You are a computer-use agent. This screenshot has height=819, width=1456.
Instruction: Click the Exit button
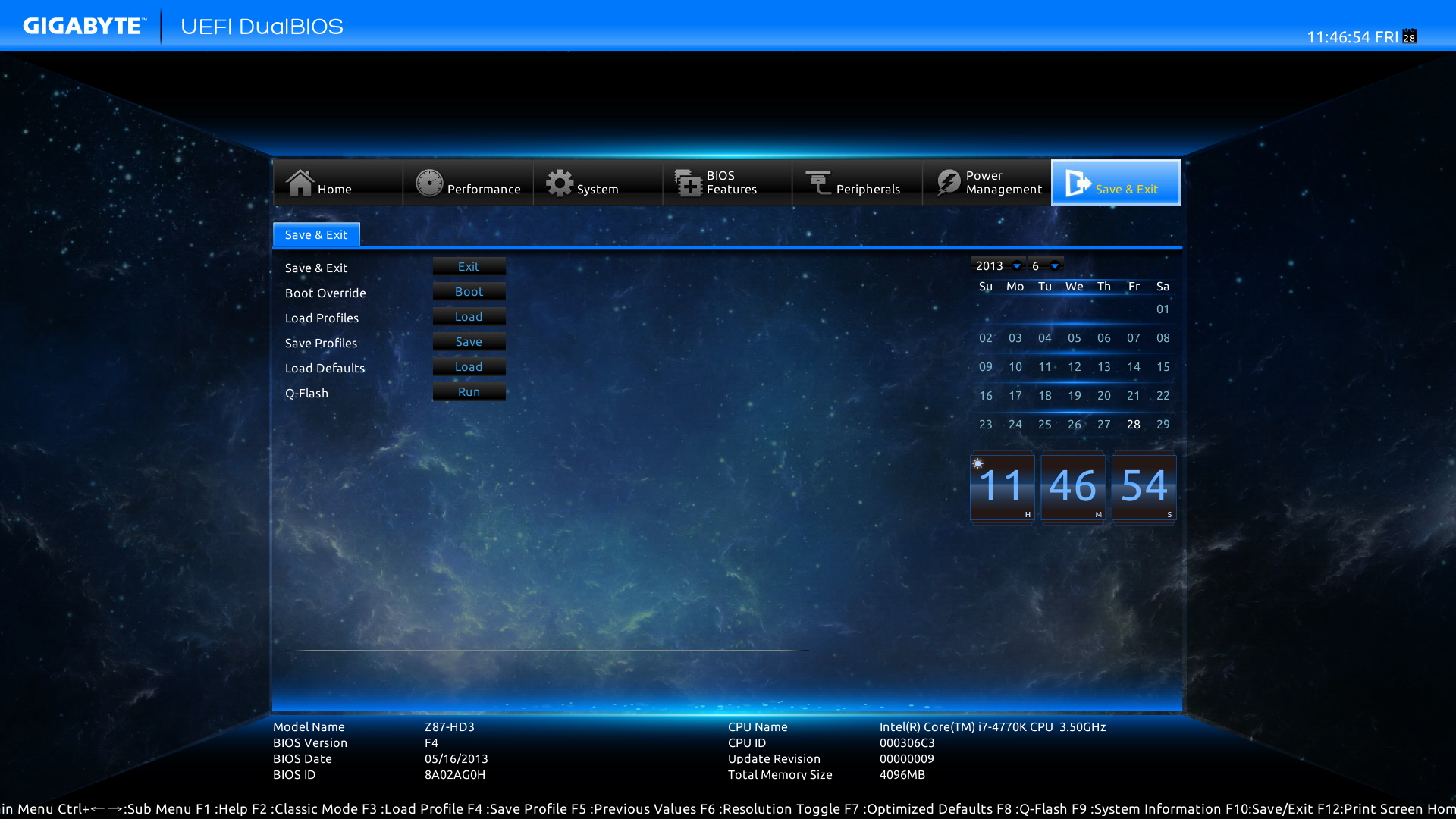click(x=469, y=266)
